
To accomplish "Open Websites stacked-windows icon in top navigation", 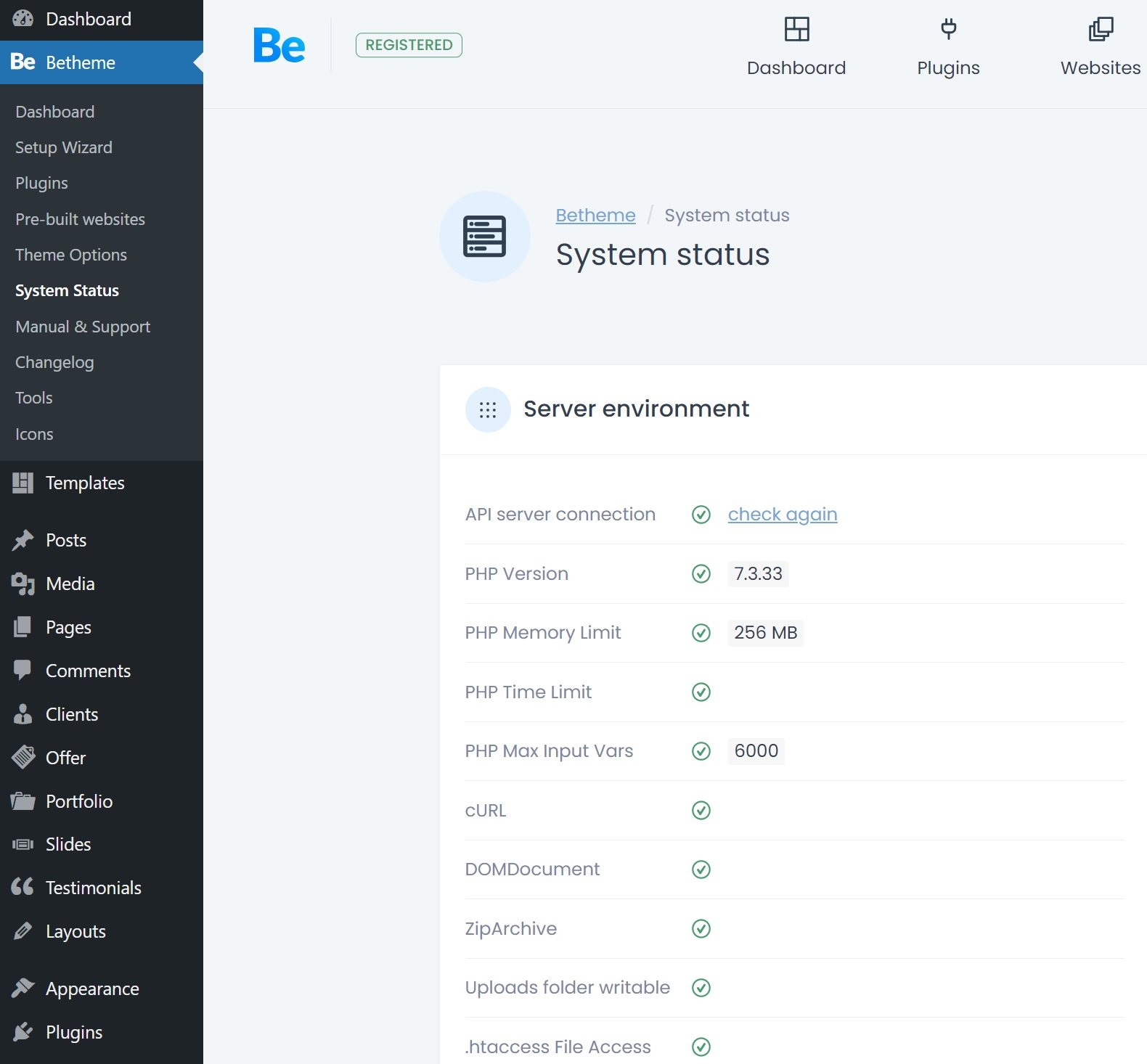I will [x=1101, y=29].
